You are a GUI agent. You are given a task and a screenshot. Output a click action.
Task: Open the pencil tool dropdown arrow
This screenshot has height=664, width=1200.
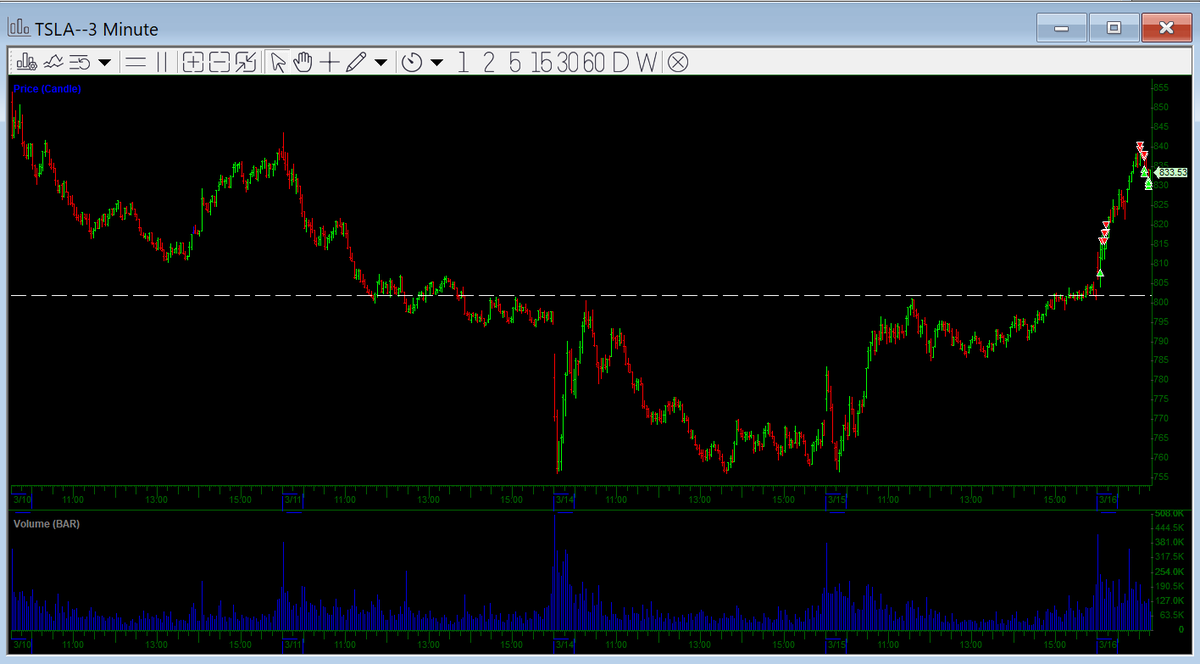(381, 64)
